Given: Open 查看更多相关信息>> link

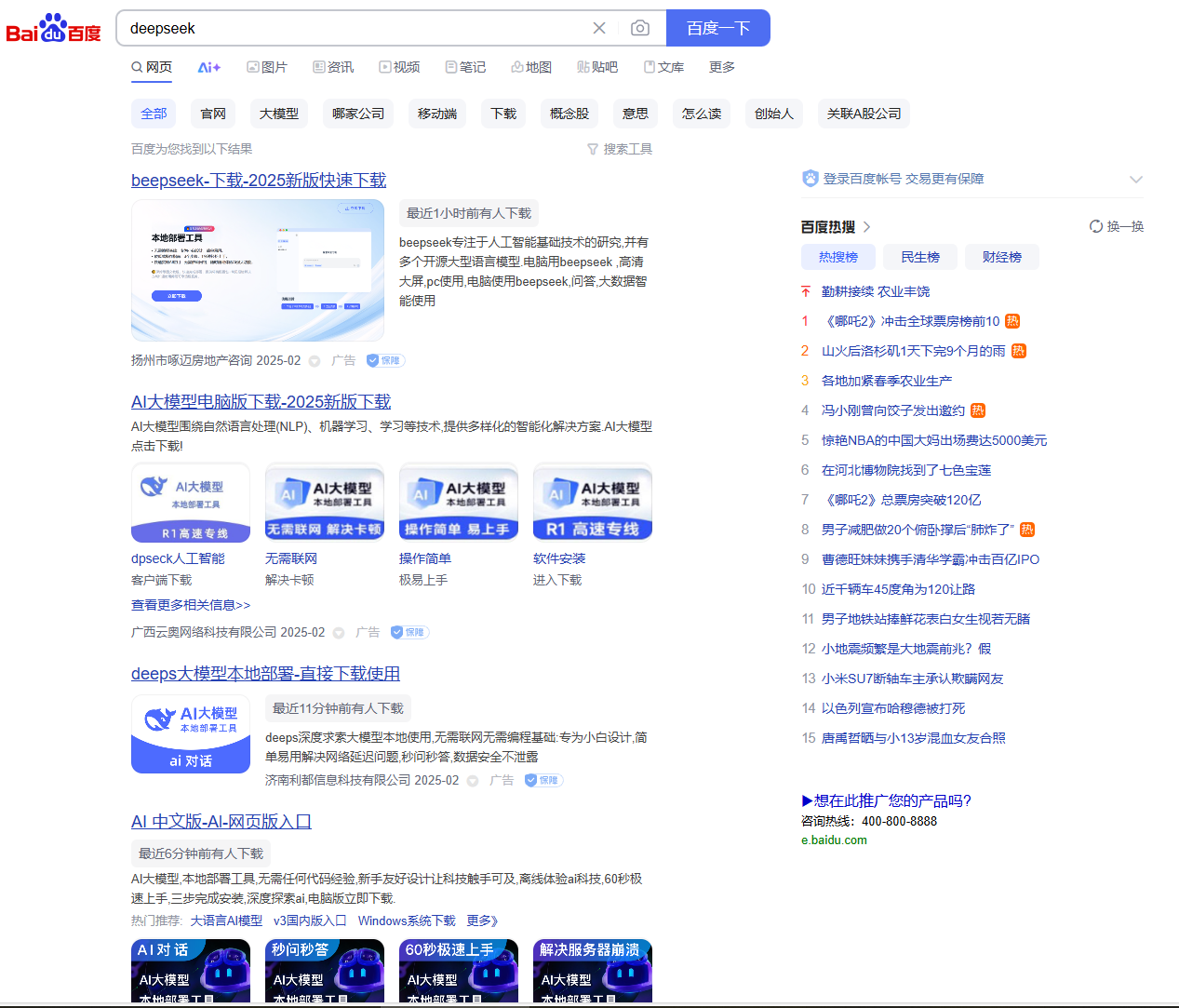Looking at the screenshot, I should tap(191, 605).
